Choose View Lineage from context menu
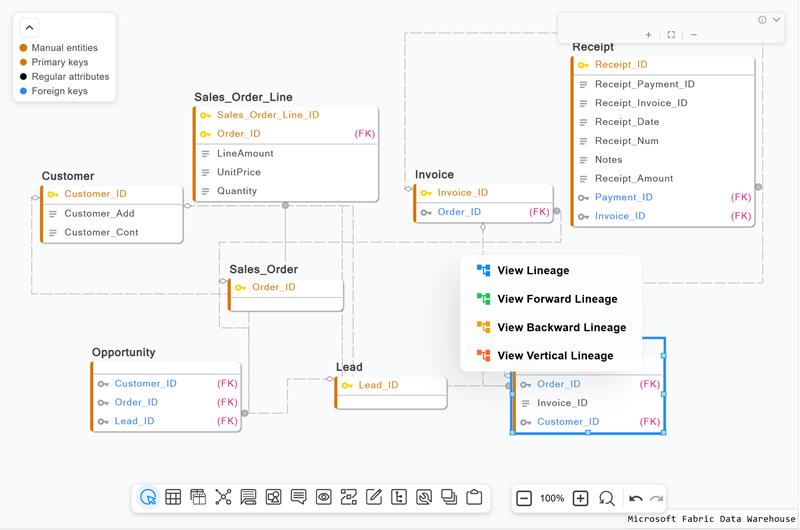800x530 pixels. pyautogui.click(x=551, y=270)
